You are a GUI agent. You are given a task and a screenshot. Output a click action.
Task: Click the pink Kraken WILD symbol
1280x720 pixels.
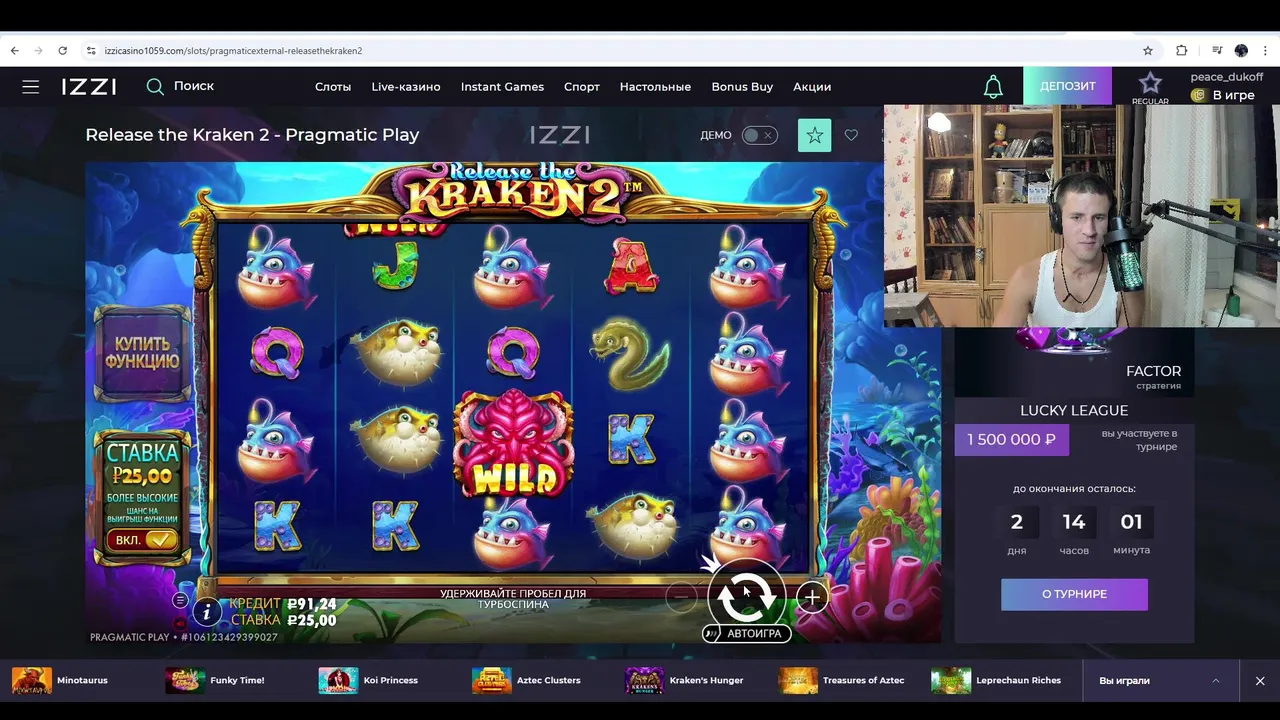[513, 443]
